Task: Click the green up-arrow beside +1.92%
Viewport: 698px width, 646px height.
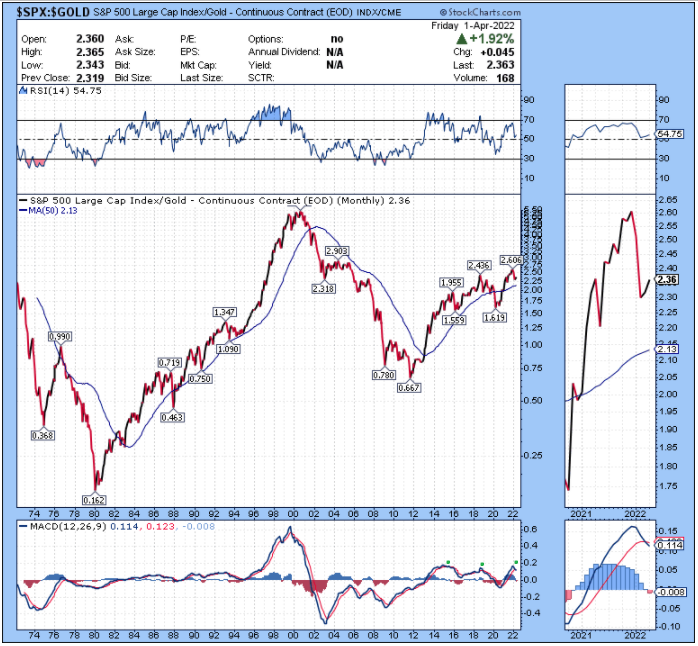Action: click(462, 39)
